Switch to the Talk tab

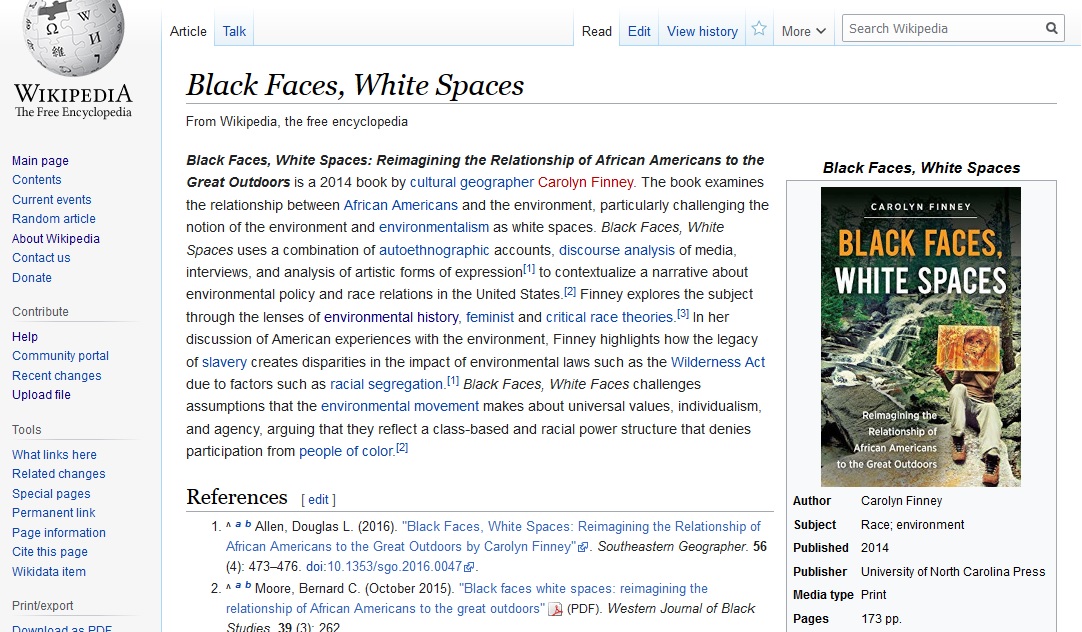point(234,31)
